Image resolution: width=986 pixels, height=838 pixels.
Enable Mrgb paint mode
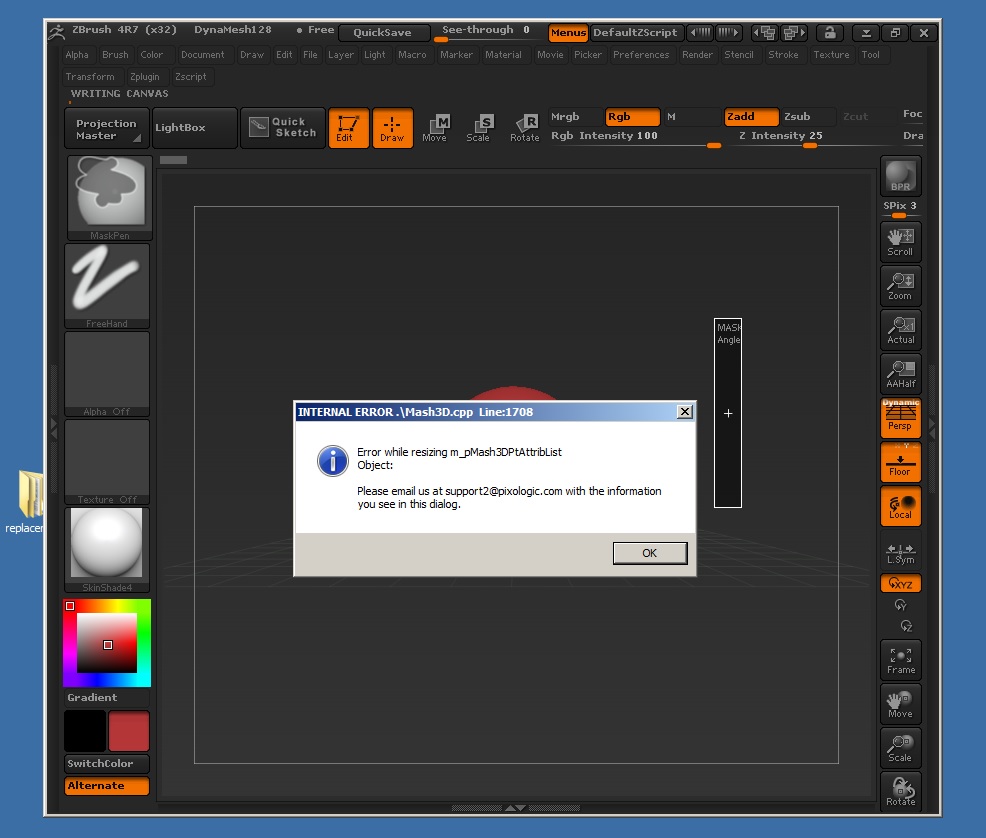pos(575,116)
